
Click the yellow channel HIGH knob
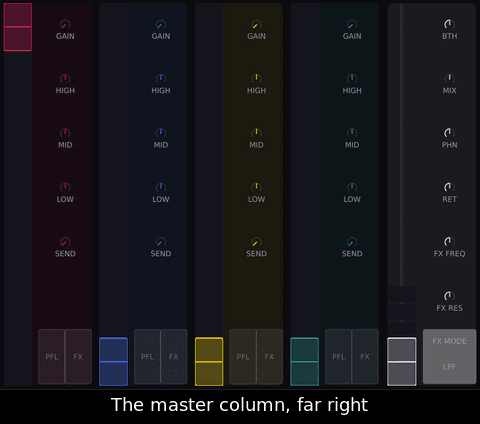pyautogui.click(x=256, y=79)
